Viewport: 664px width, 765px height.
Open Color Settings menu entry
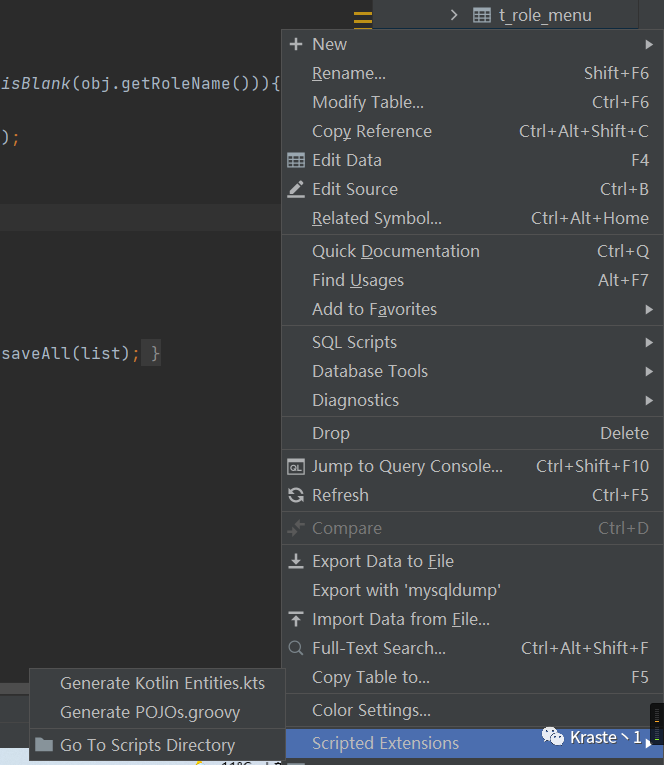point(371,710)
